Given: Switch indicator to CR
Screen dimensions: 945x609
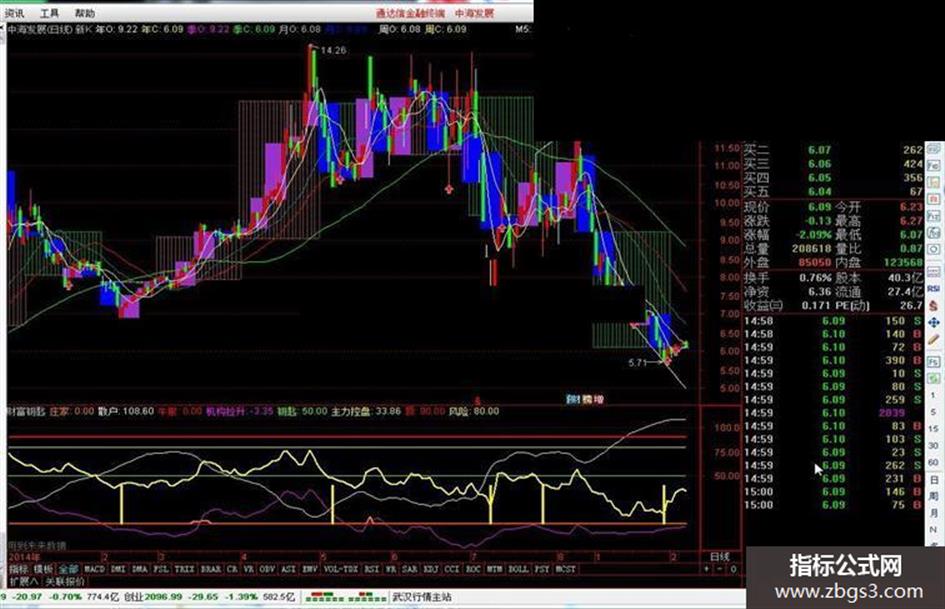Looking at the screenshot, I should 233,569.
